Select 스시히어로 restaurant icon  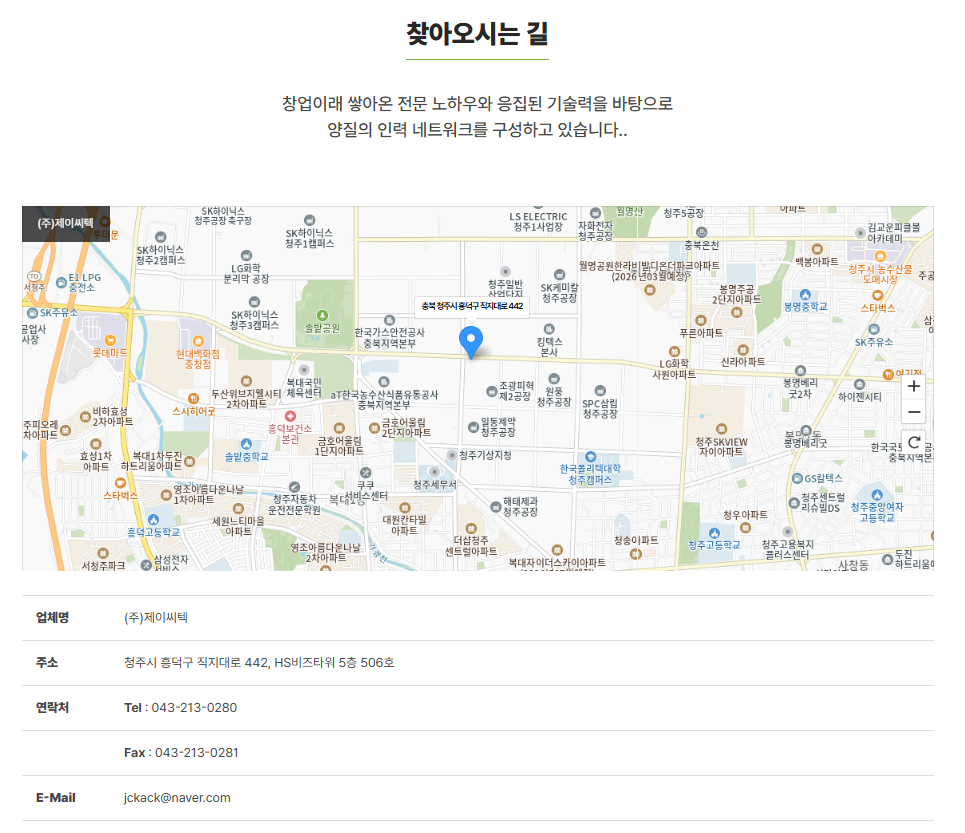pyautogui.click(x=193, y=399)
